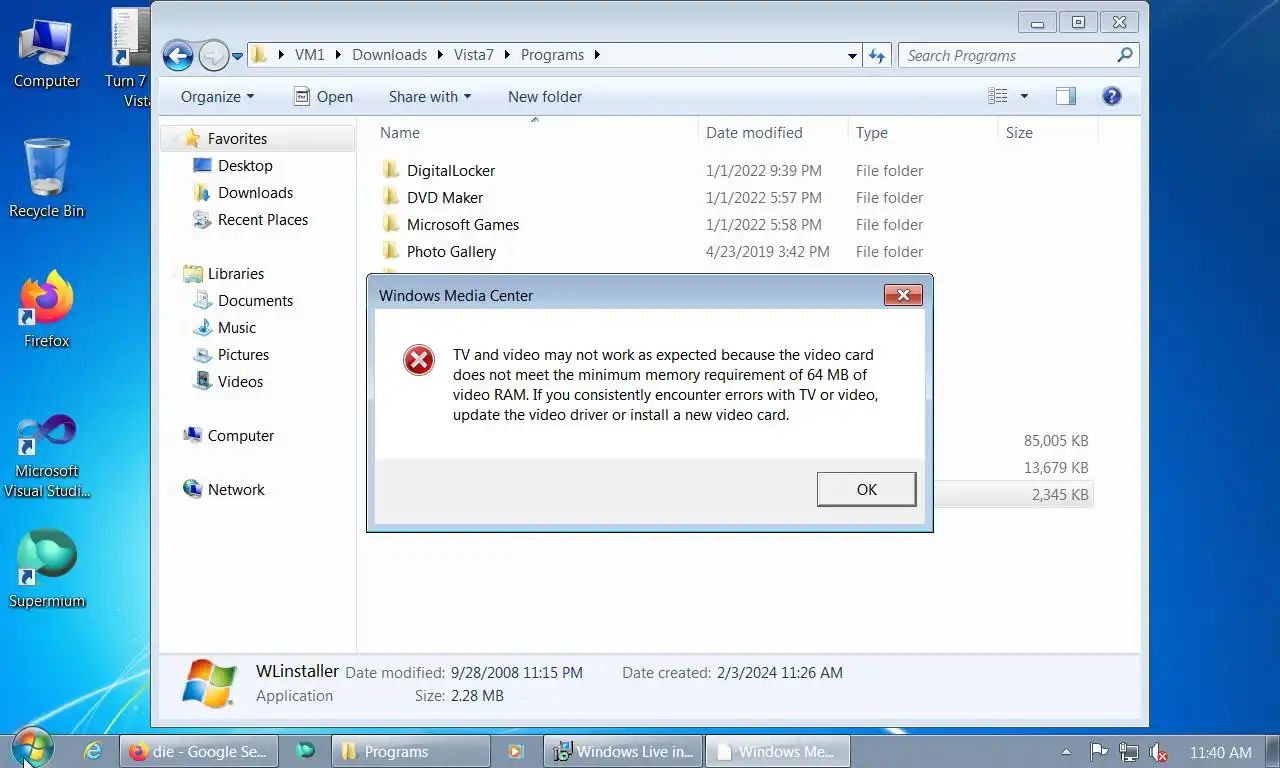Image resolution: width=1280 pixels, height=768 pixels.
Task: Click the 13,679 KB size cell
Action: (1055, 468)
